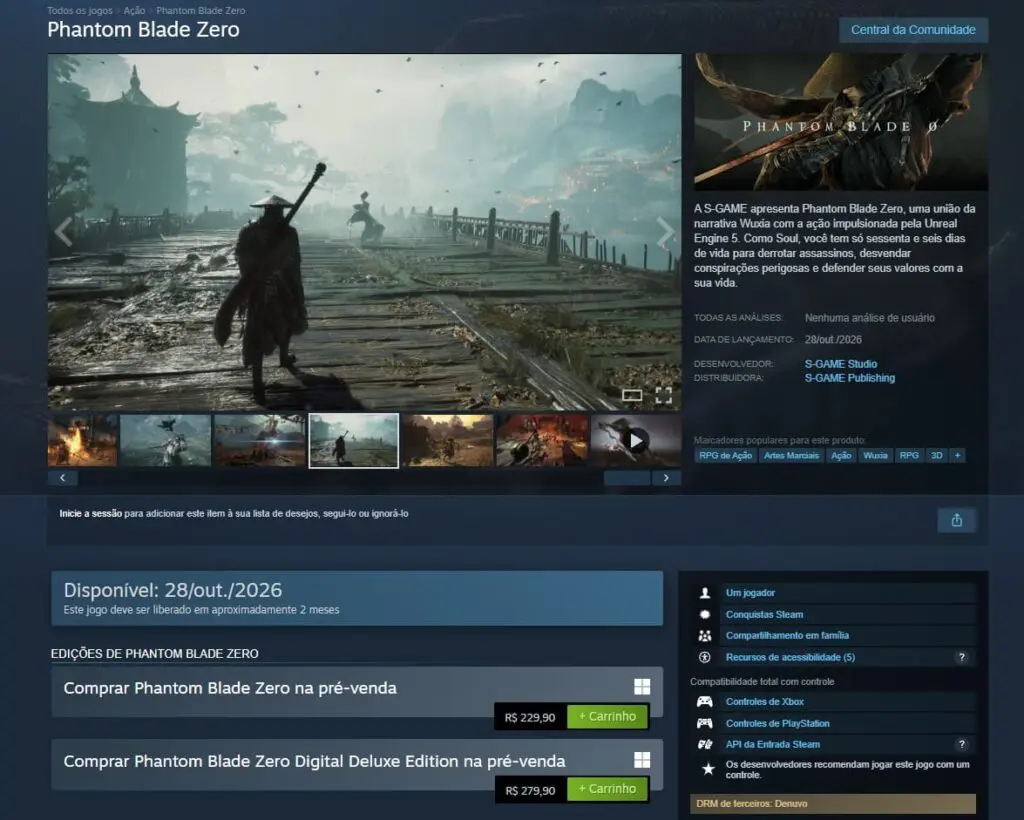Image resolution: width=1024 pixels, height=820 pixels.
Task: Click the Wuxia tag
Action: pos(875,456)
